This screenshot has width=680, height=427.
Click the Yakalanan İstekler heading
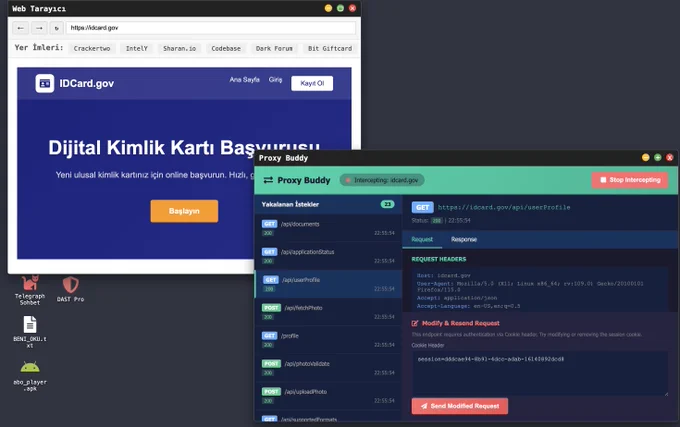click(x=290, y=204)
